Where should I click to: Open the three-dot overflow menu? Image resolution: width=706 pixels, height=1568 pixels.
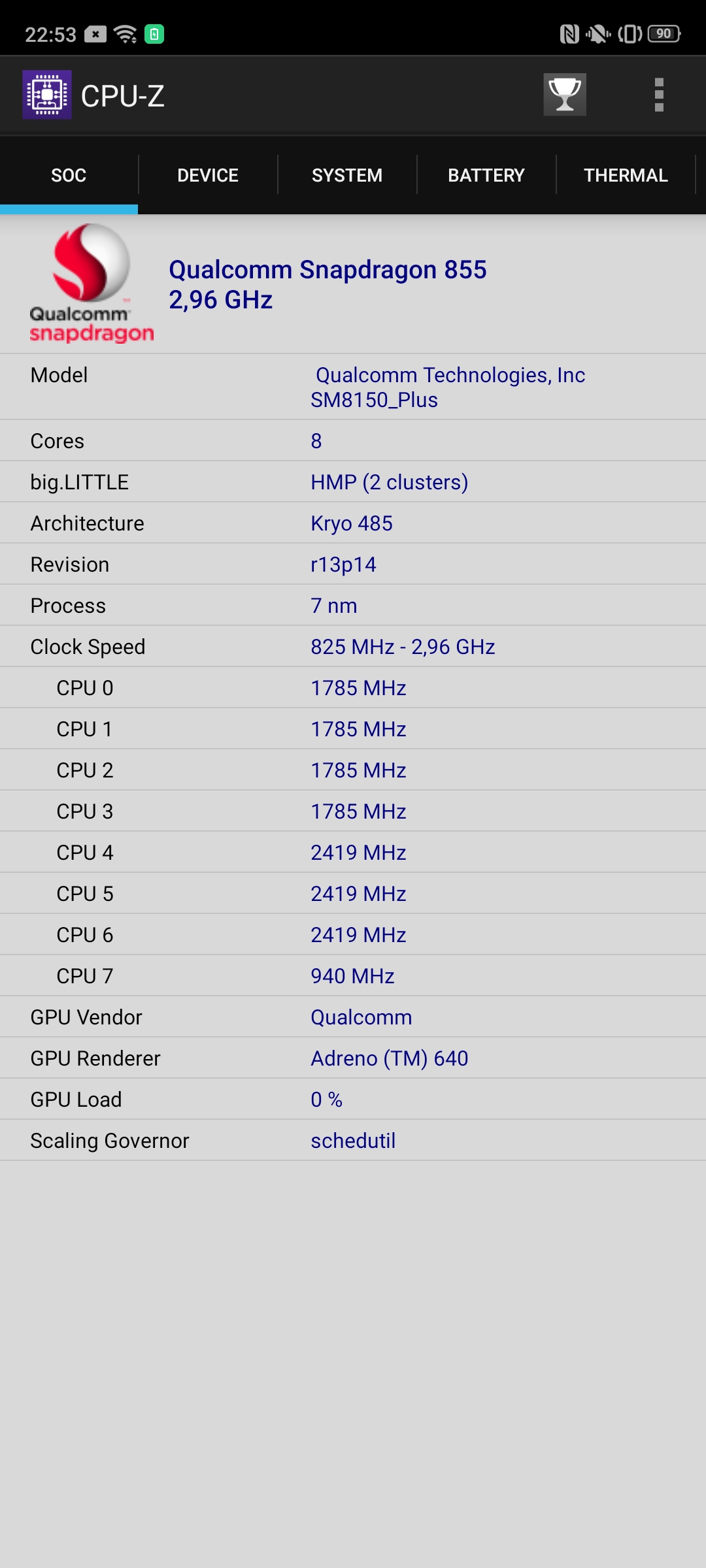pos(659,95)
